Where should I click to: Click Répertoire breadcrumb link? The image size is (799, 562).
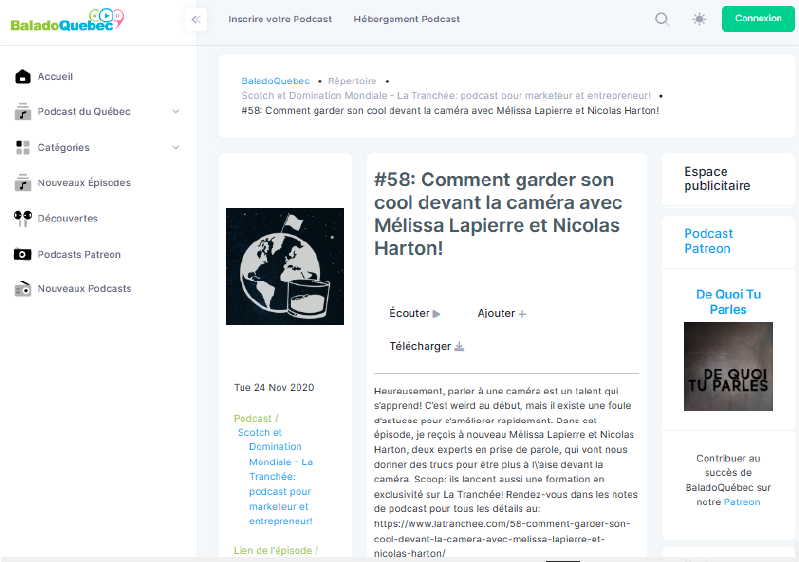coord(352,81)
